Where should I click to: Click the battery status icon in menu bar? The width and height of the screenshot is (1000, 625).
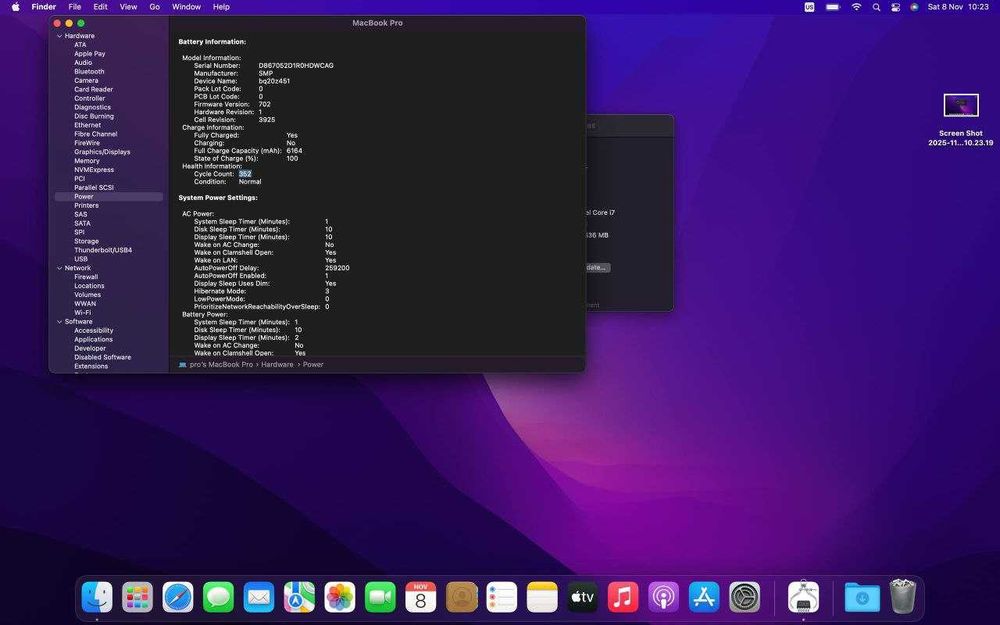pos(833,7)
